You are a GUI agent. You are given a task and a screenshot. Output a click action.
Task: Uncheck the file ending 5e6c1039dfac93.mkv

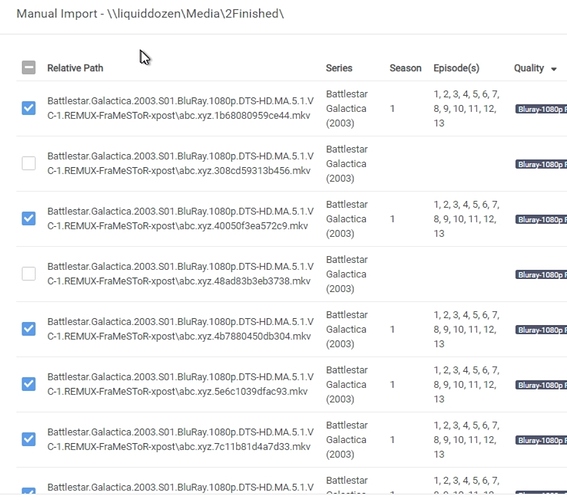coord(29,384)
